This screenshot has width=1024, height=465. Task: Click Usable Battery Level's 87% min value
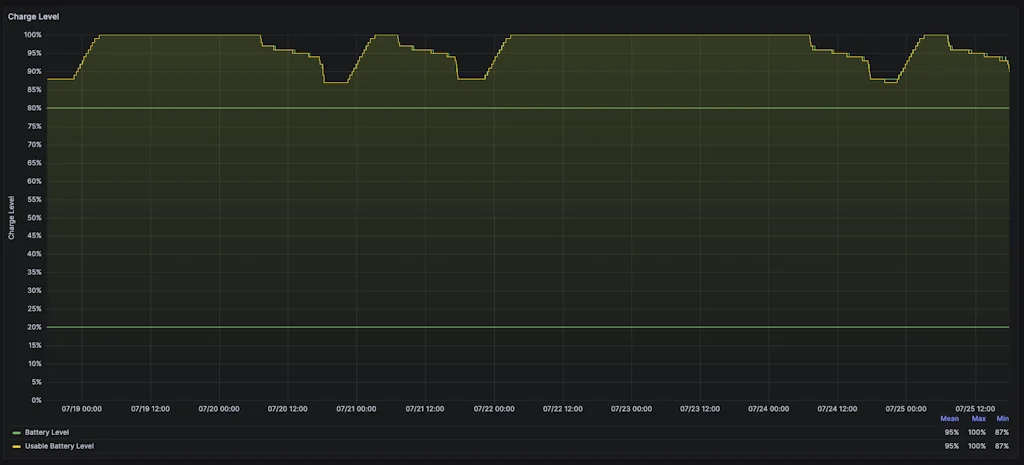pos(1002,446)
